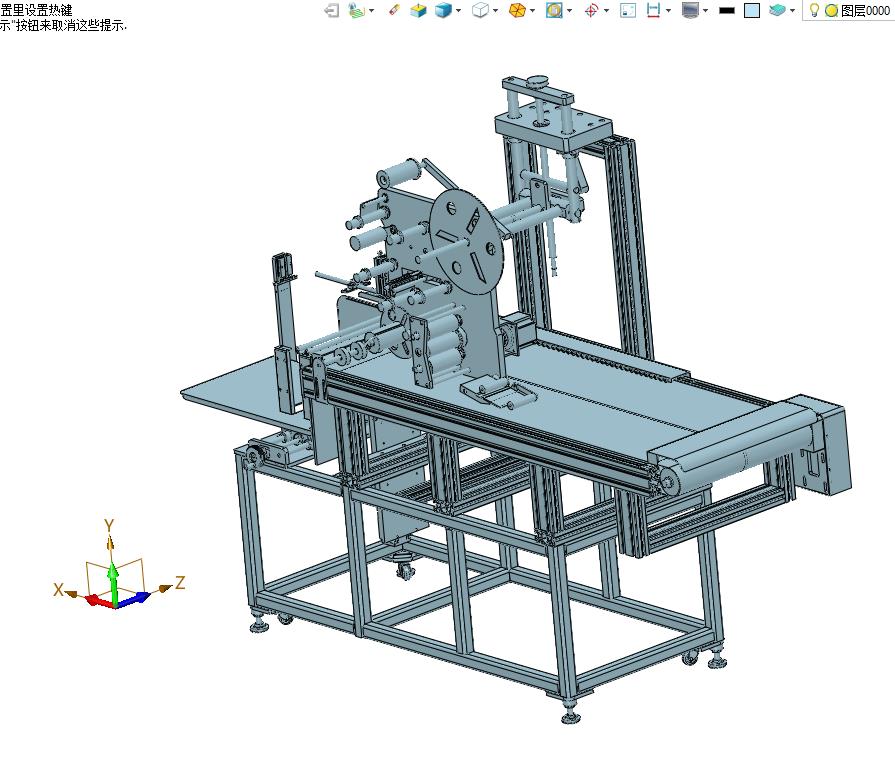Open the wireframe cube view dropdown arrow
Viewport: 895px width, 757px height.
pos(495,10)
